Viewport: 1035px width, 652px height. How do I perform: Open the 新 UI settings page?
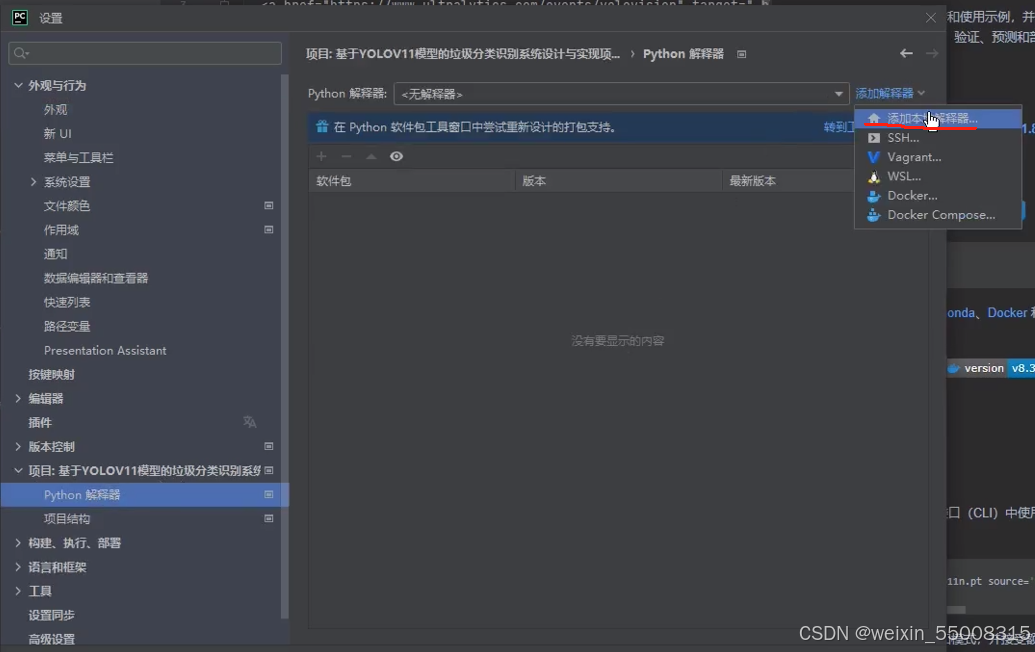[57, 133]
